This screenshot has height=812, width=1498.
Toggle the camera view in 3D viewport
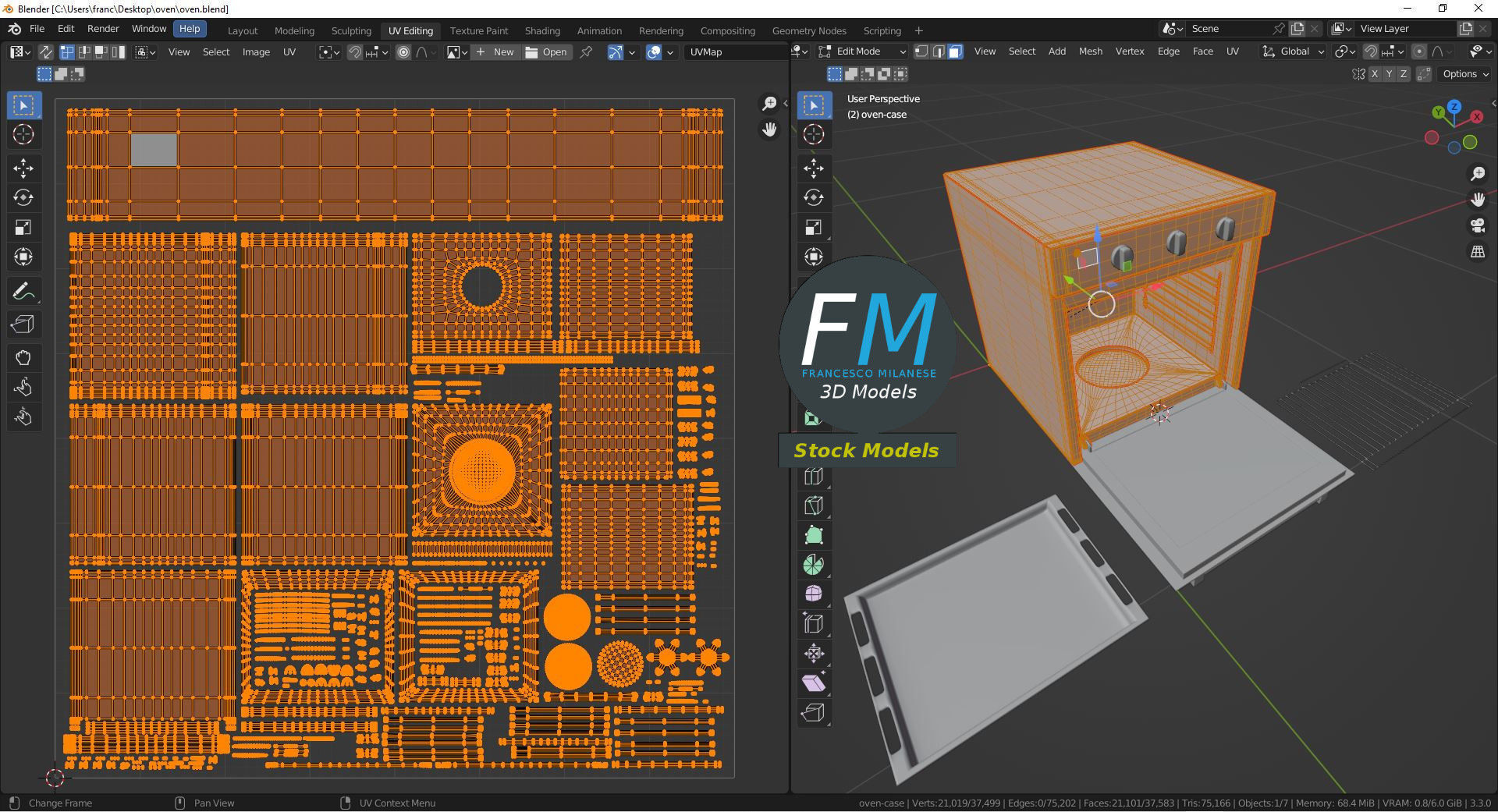tap(1478, 225)
